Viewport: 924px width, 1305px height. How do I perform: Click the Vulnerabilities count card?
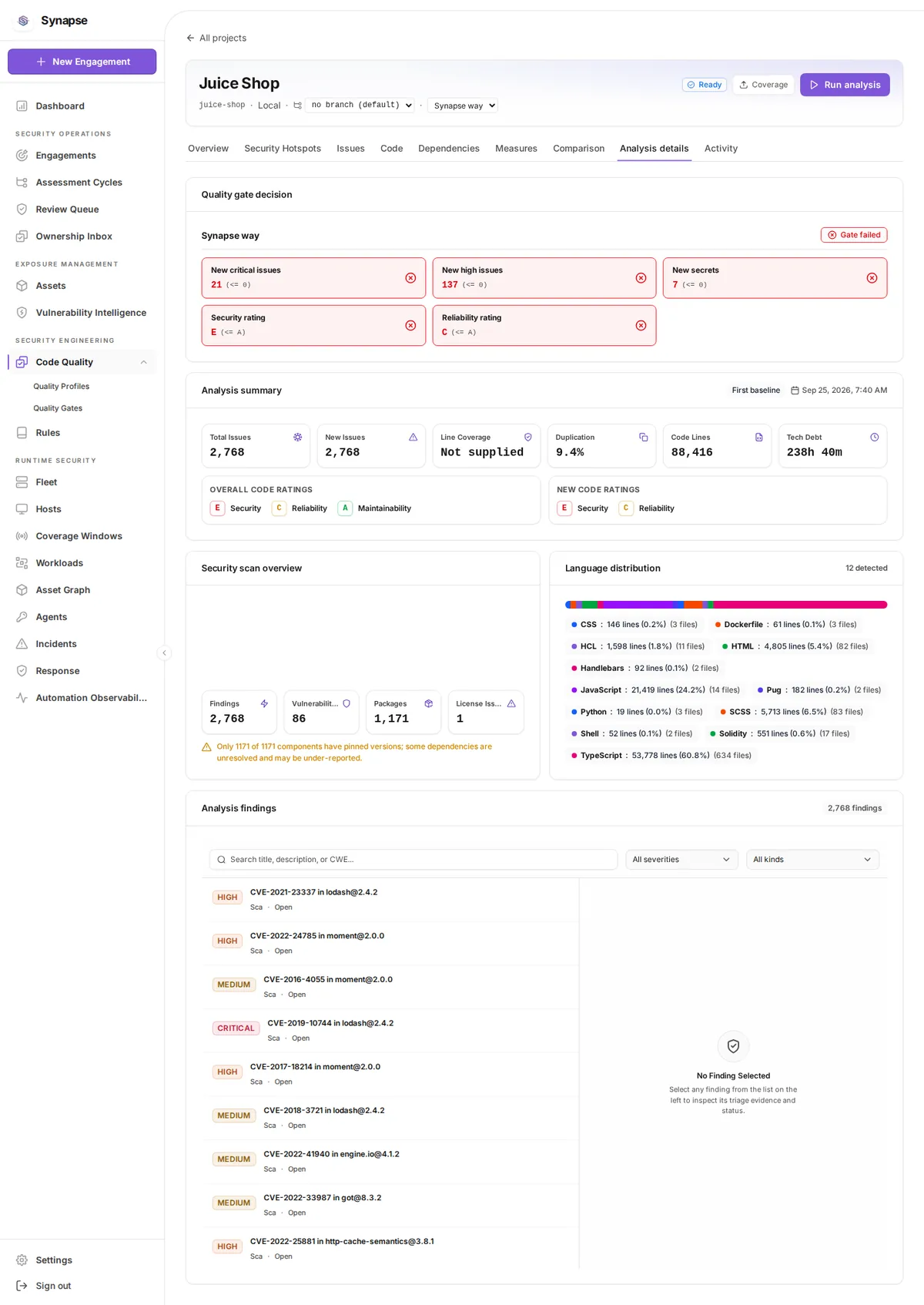[321, 712]
